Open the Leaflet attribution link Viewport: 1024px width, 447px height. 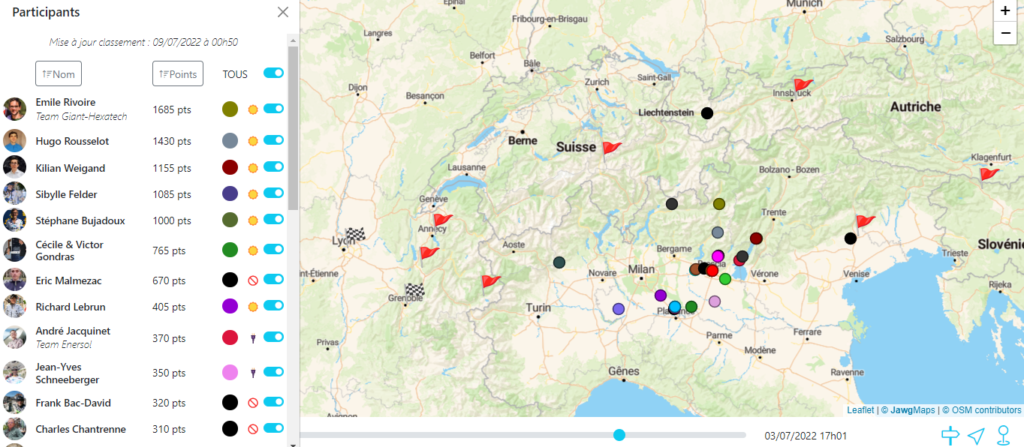click(x=860, y=410)
